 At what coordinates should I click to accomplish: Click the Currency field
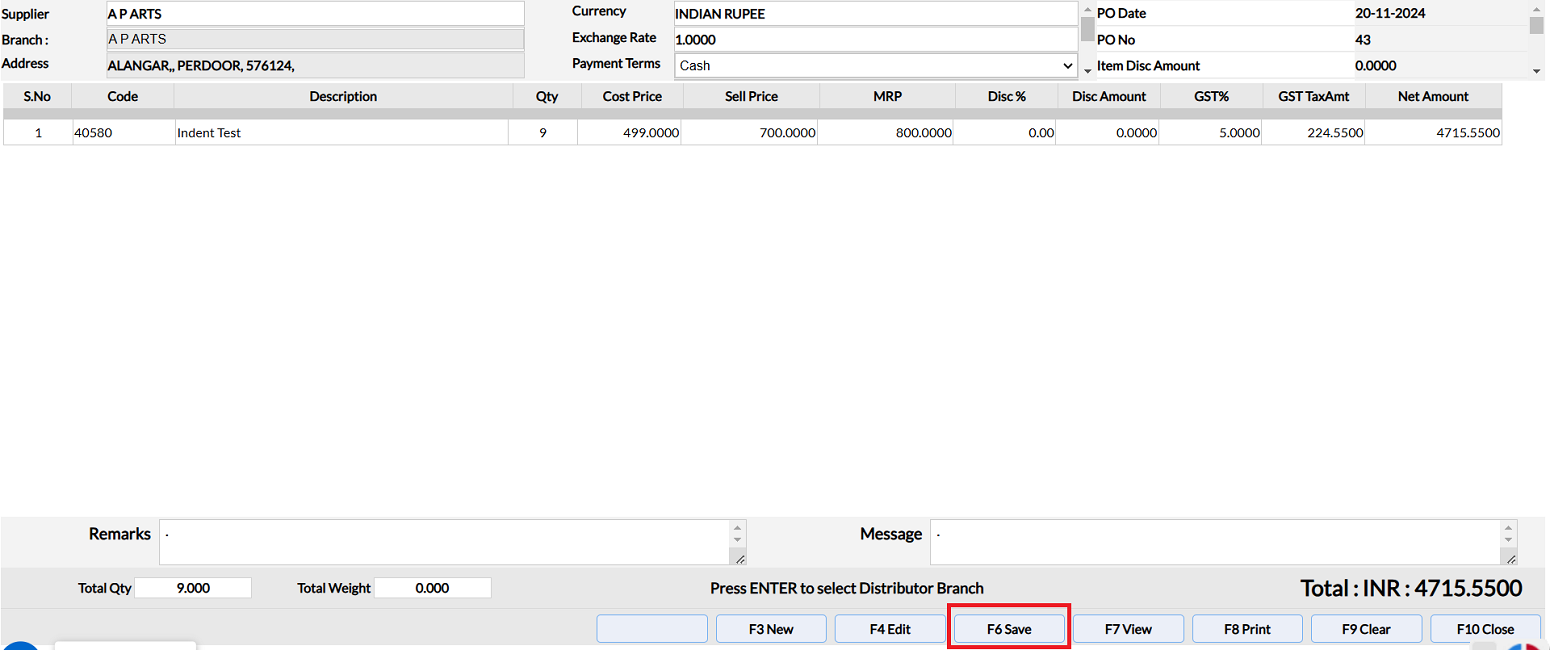[876, 14]
